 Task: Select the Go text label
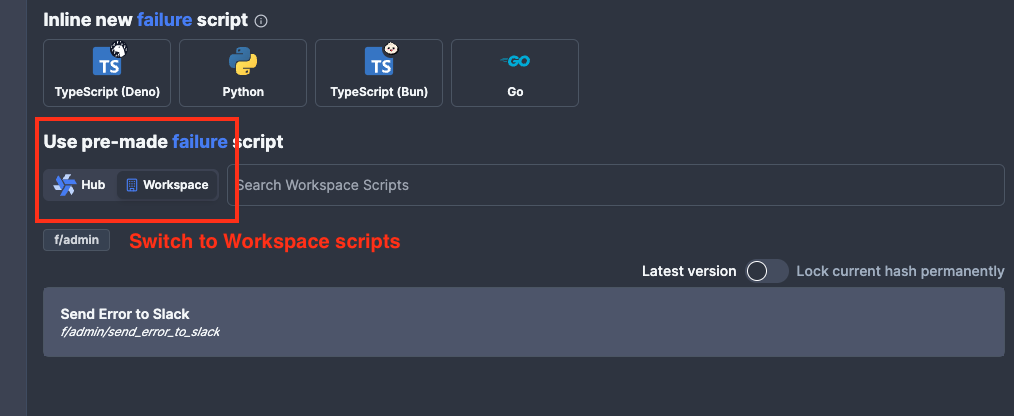tap(515, 92)
